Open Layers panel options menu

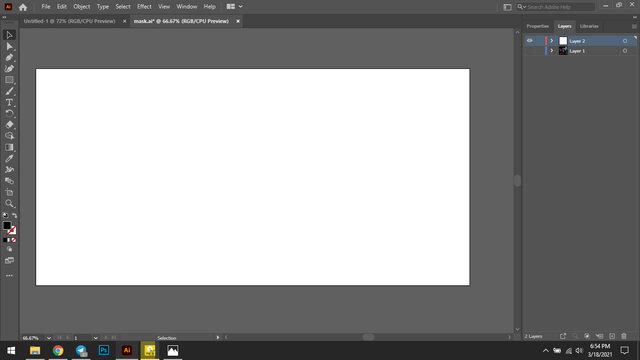click(634, 27)
